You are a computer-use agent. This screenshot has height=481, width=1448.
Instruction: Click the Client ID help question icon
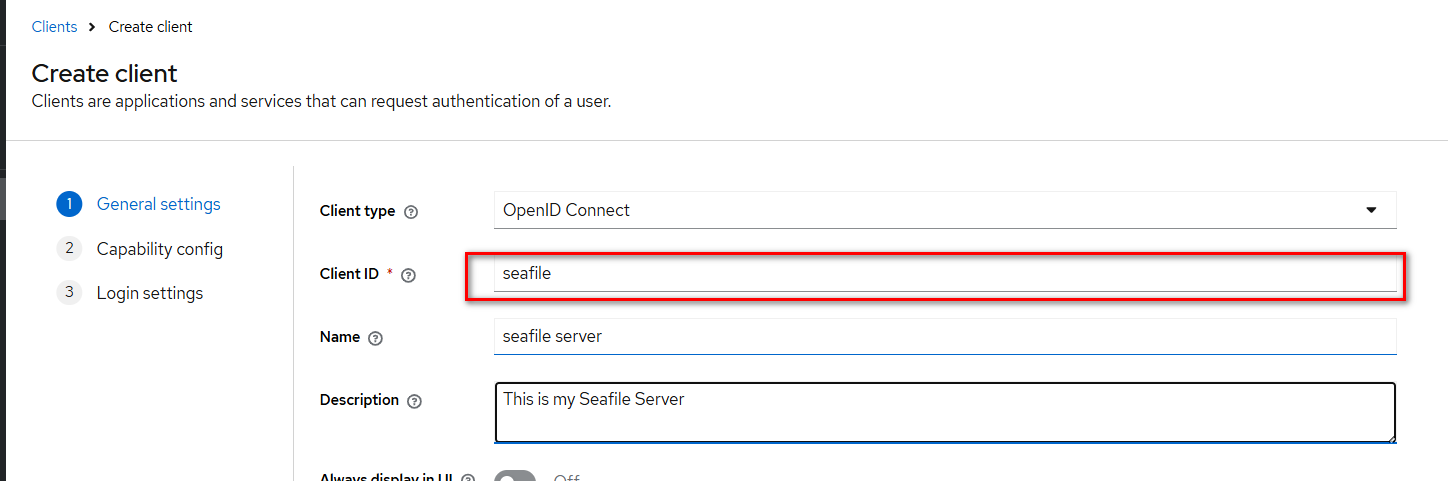pyautogui.click(x=408, y=275)
